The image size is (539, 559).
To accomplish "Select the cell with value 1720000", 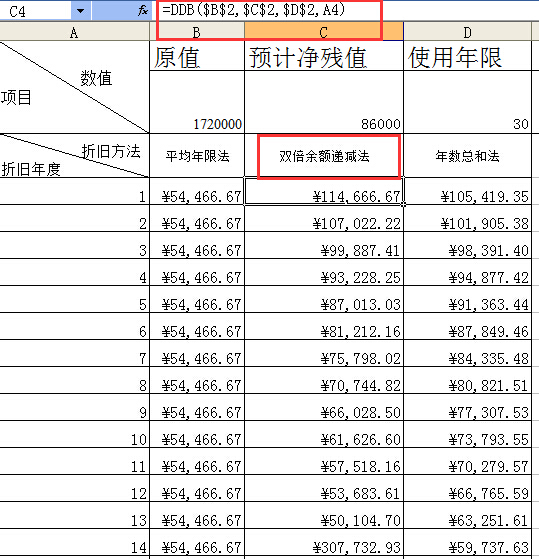I will [197, 102].
